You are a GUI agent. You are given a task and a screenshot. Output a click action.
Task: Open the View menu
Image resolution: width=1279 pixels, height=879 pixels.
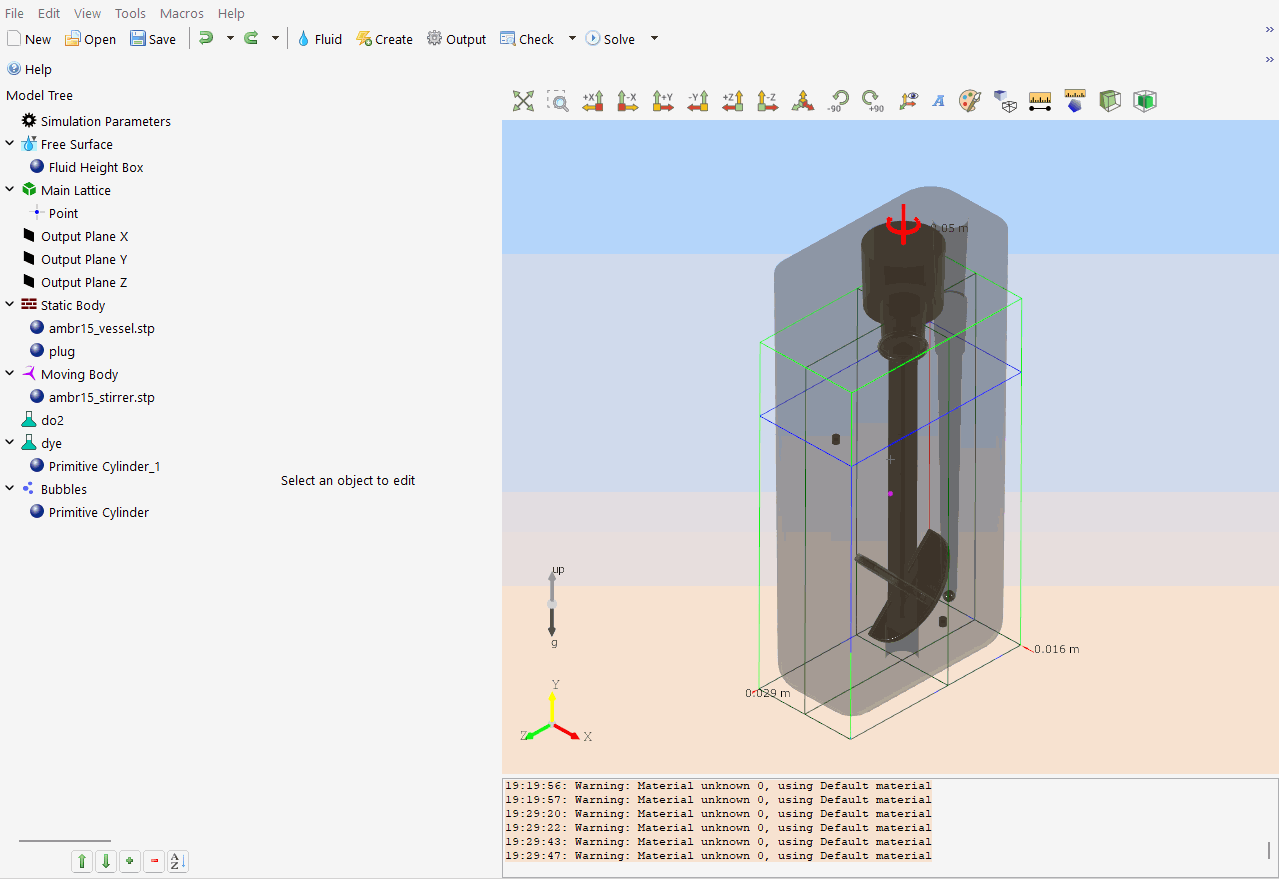(87, 13)
